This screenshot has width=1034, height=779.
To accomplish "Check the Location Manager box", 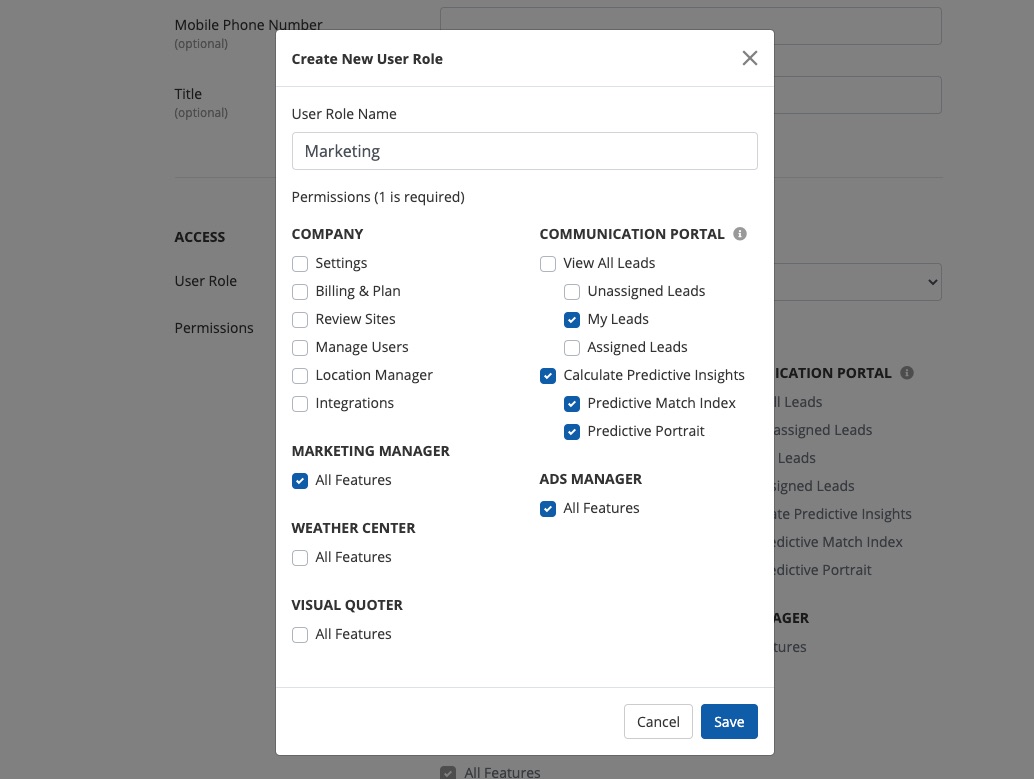I will click(x=300, y=376).
